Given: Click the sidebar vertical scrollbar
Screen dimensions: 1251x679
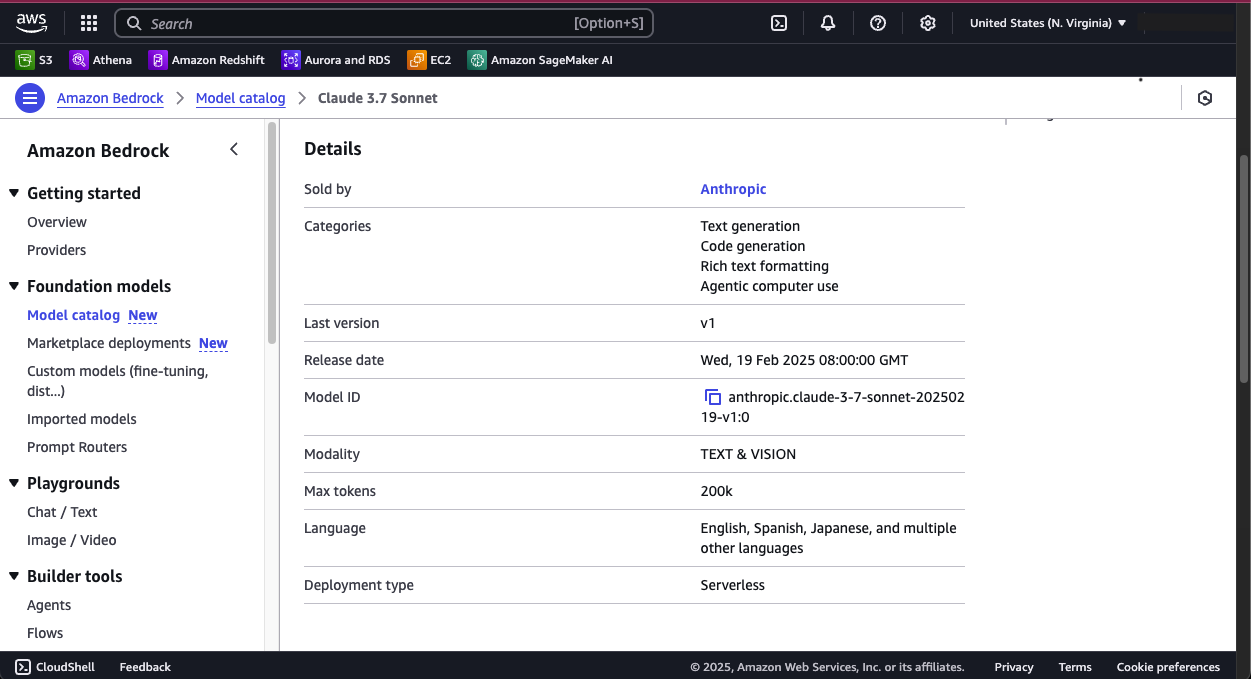Looking at the screenshot, I should coord(272,233).
